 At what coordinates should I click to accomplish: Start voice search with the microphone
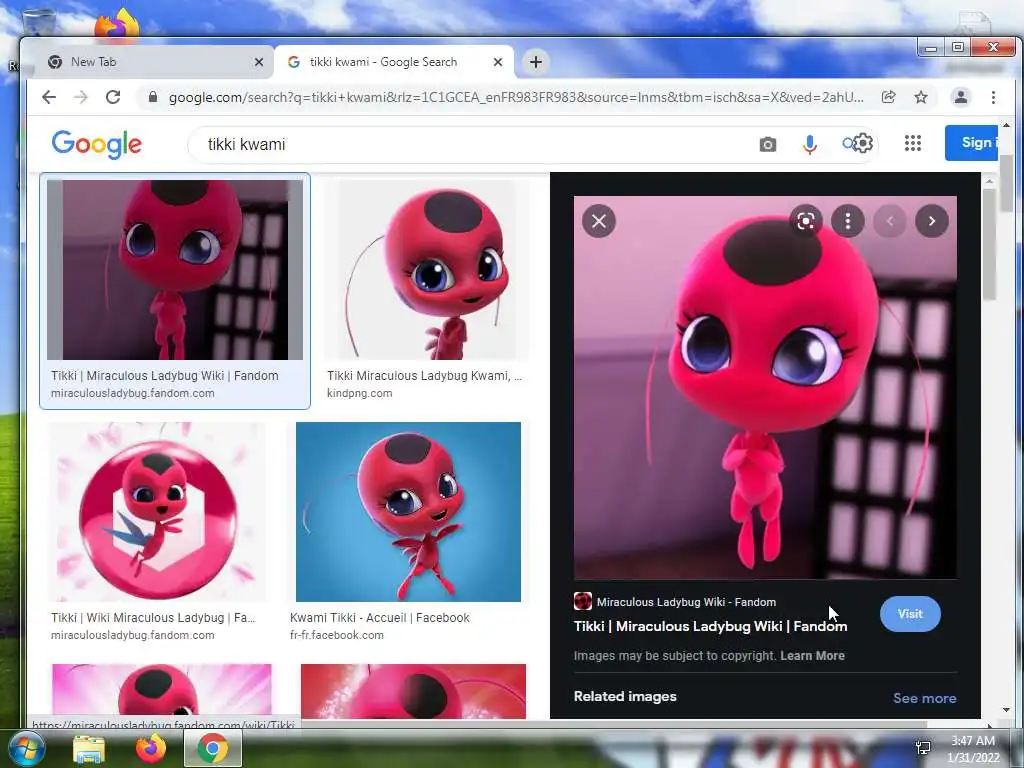(810, 144)
